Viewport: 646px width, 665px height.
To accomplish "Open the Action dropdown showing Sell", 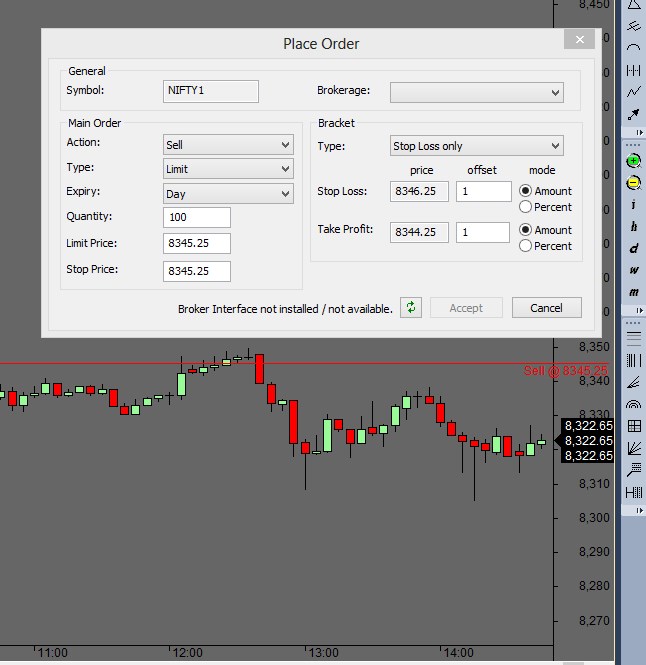I will [228, 145].
